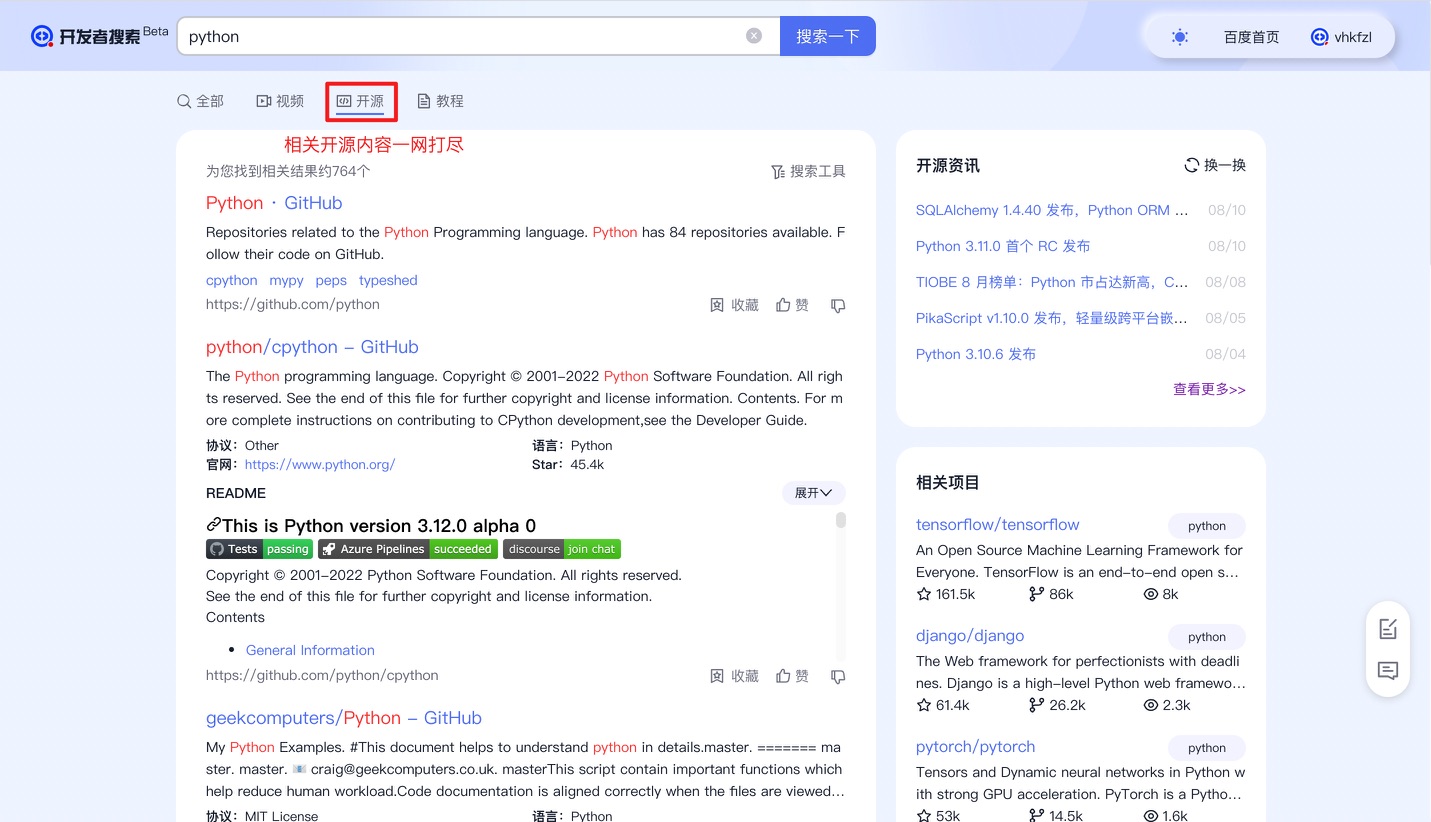Open the typeshed sub-link

(x=388, y=280)
